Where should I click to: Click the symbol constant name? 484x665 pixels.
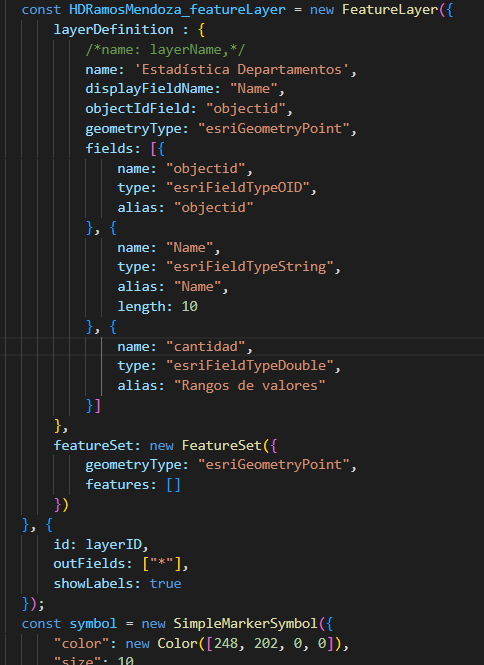(93, 624)
